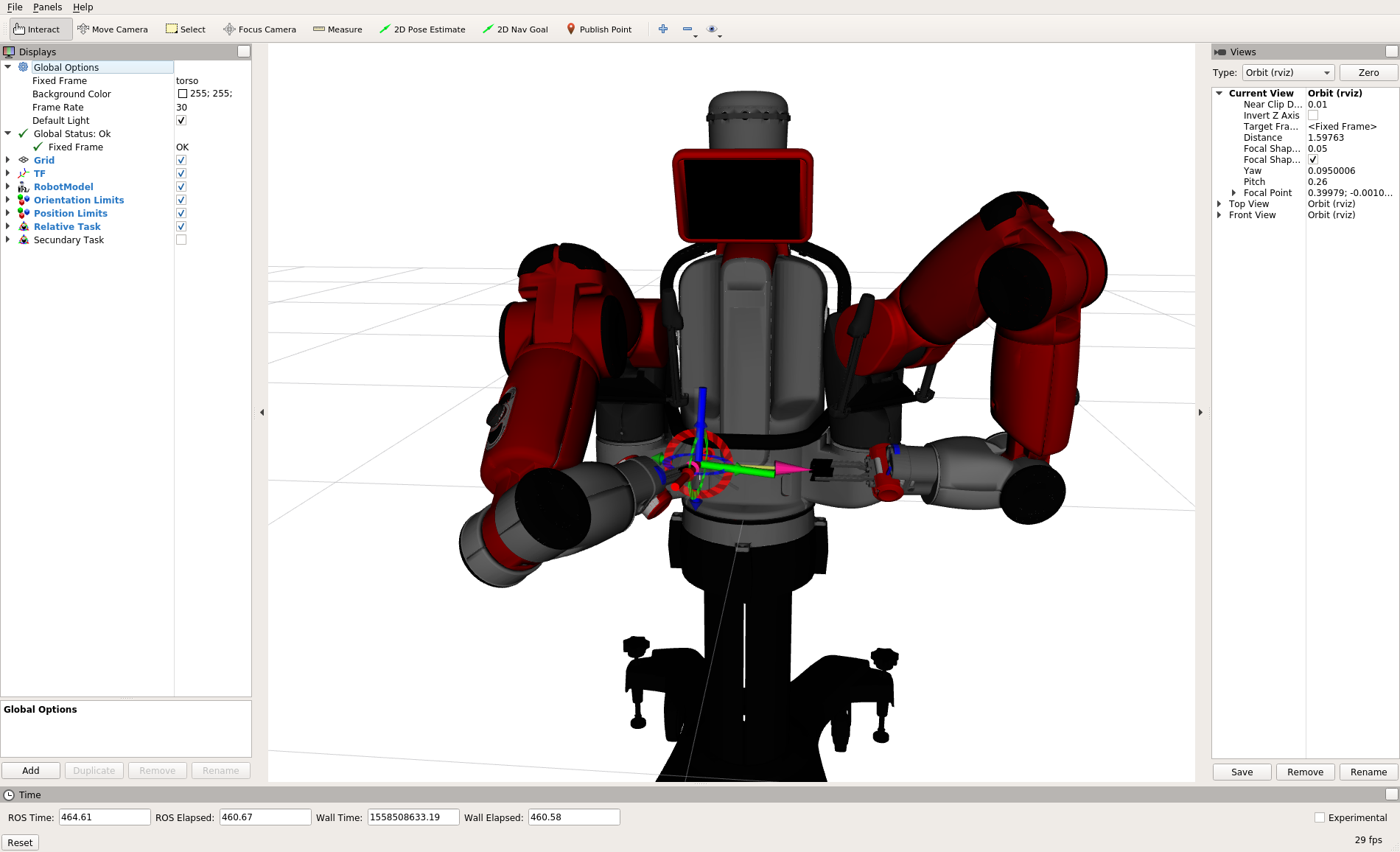Image resolution: width=1400 pixels, height=852 pixels.
Task: Expand the Focal Point property
Action: 1234,192
